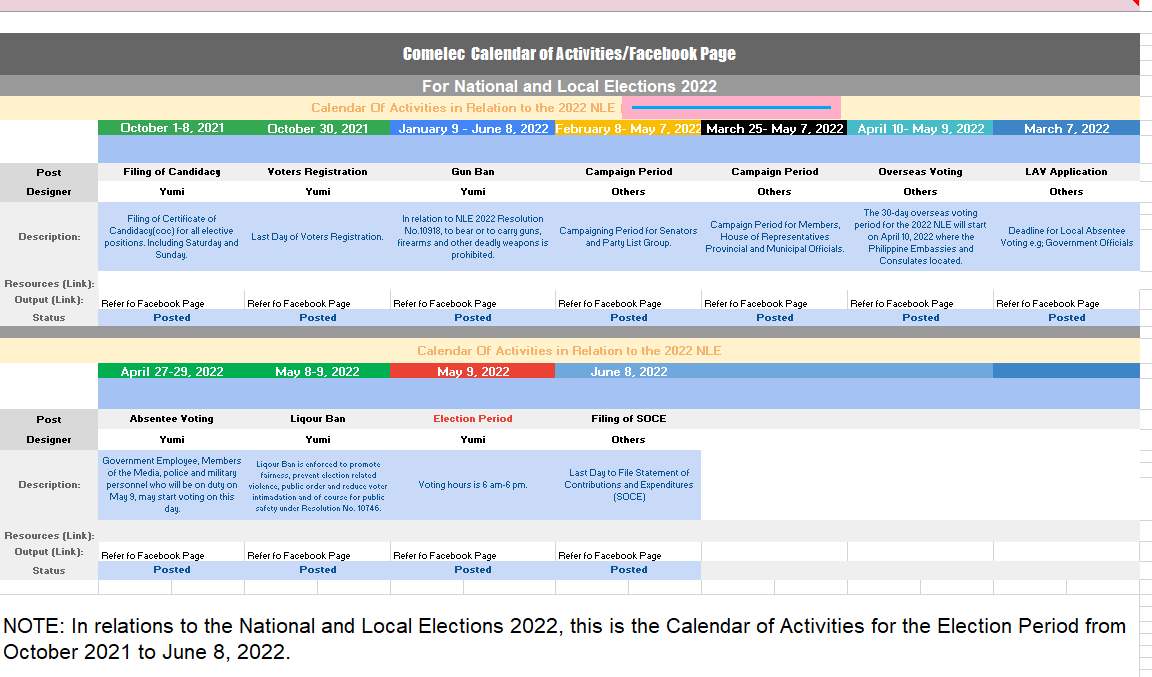Click the Liqour Ban post cell
The height and width of the screenshot is (677, 1152).
[317, 418]
